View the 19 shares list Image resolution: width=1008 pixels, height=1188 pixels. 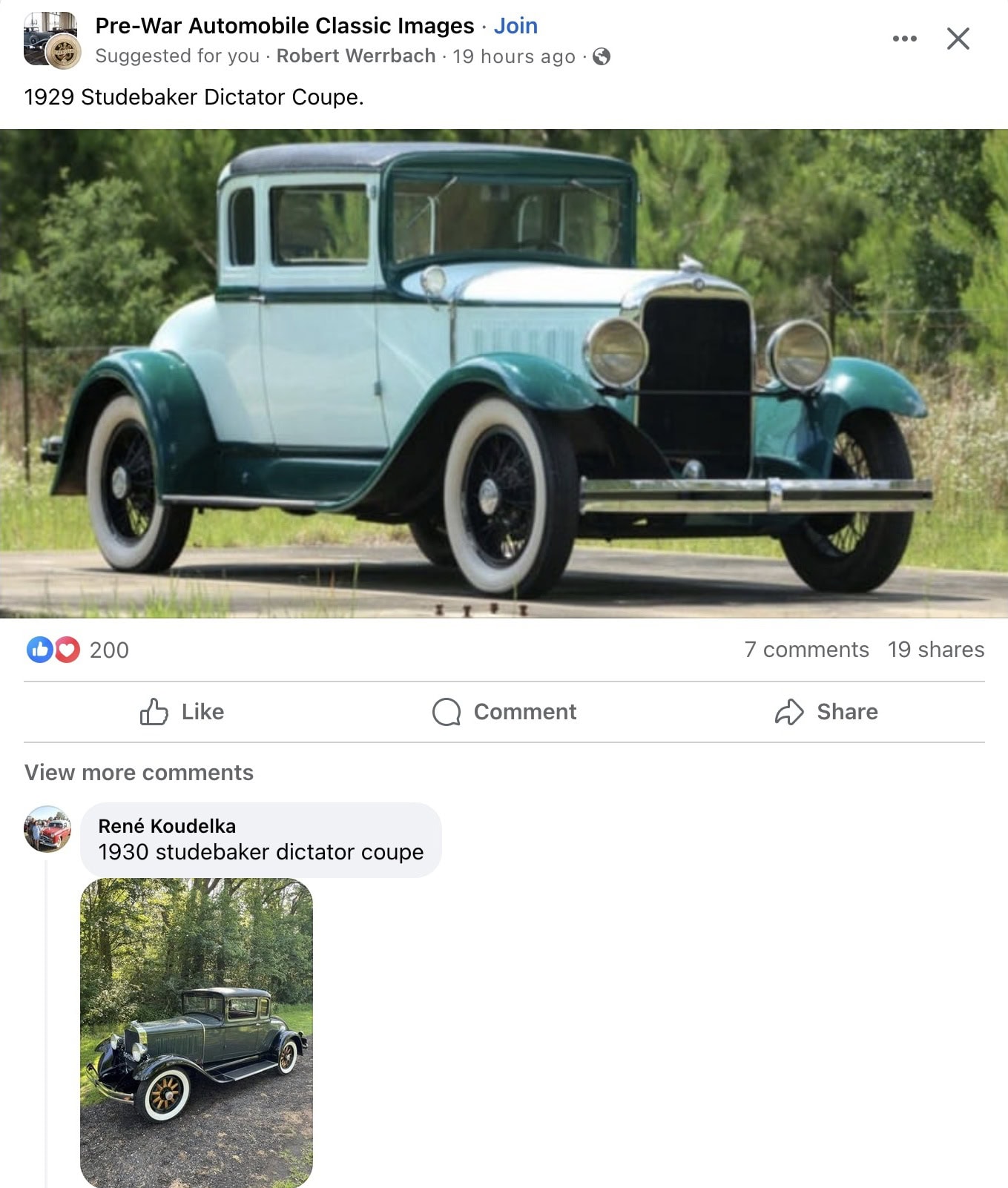936,650
